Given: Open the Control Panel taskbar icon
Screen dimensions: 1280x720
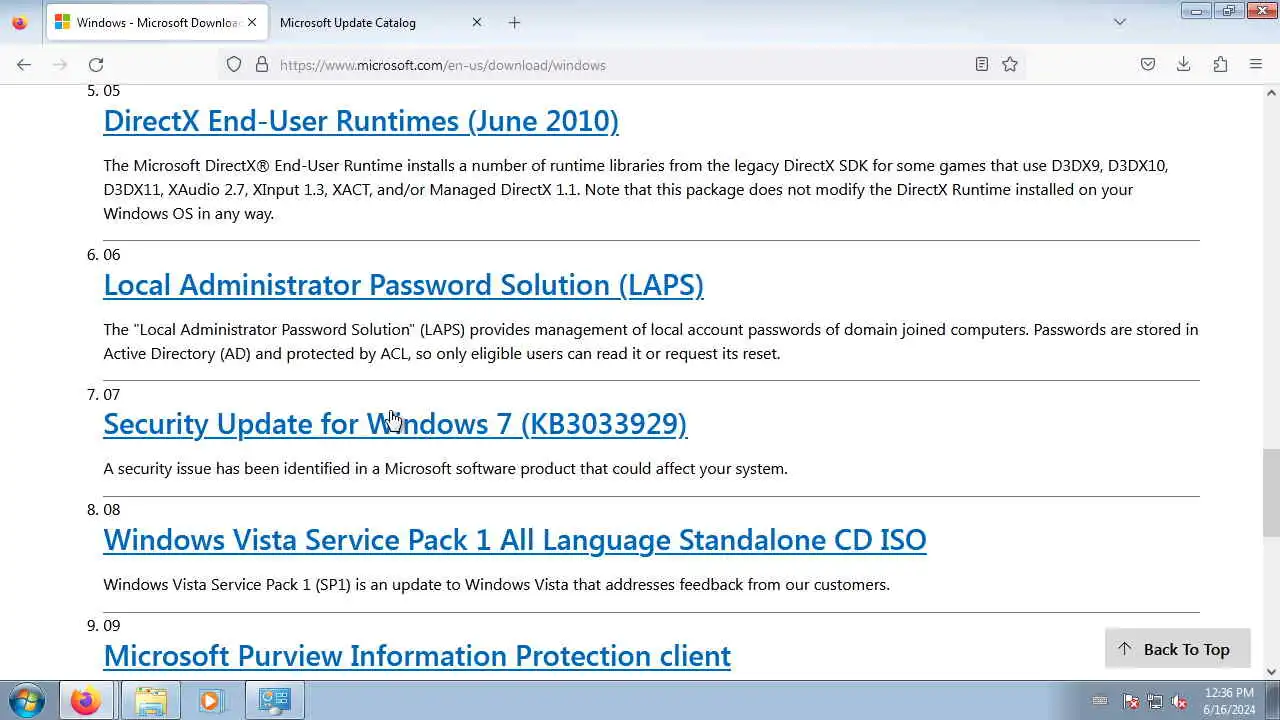Looking at the screenshot, I should tap(274, 701).
